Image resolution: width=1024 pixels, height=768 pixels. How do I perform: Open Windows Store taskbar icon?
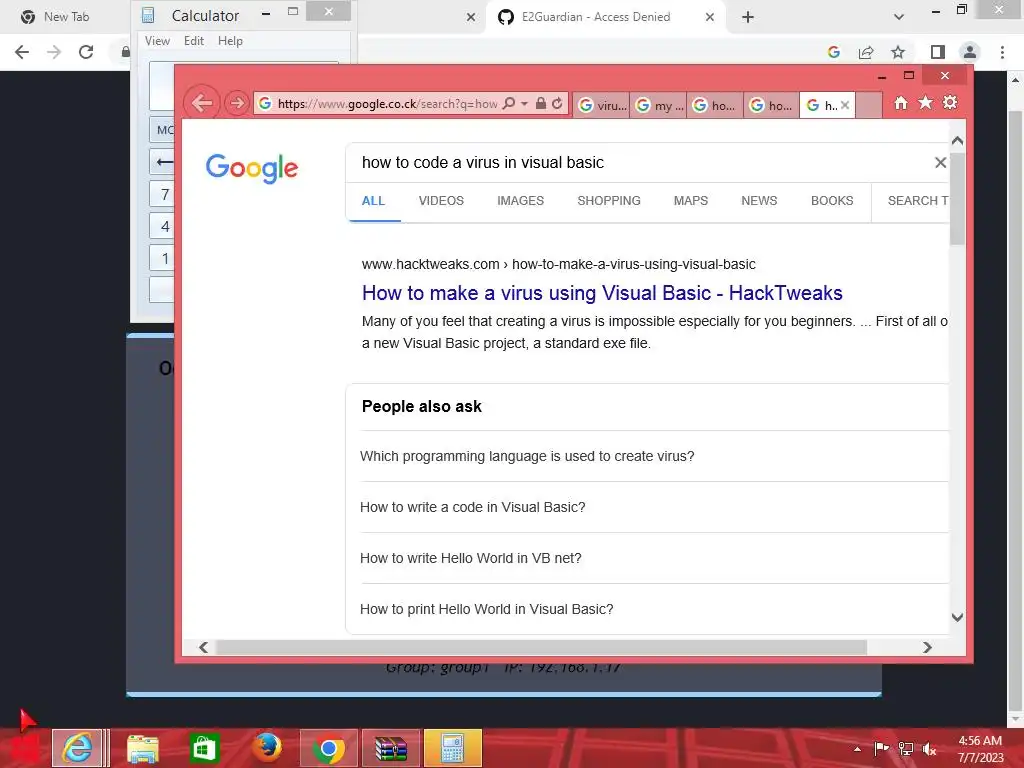pos(204,748)
